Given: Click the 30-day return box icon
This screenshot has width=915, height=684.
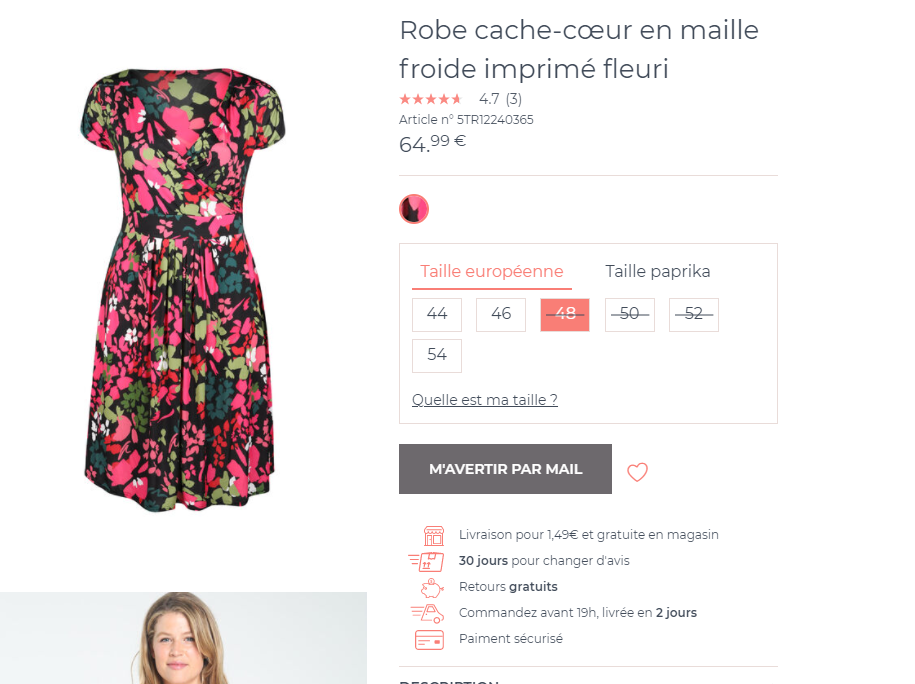Looking at the screenshot, I should click(x=430, y=560).
